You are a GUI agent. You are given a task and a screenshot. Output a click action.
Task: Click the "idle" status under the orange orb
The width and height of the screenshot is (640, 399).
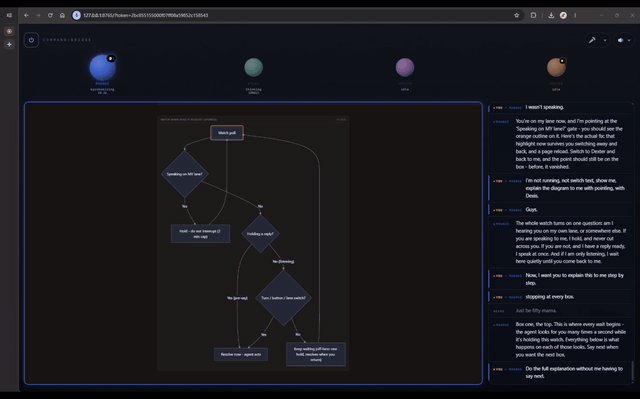pos(556,89)
